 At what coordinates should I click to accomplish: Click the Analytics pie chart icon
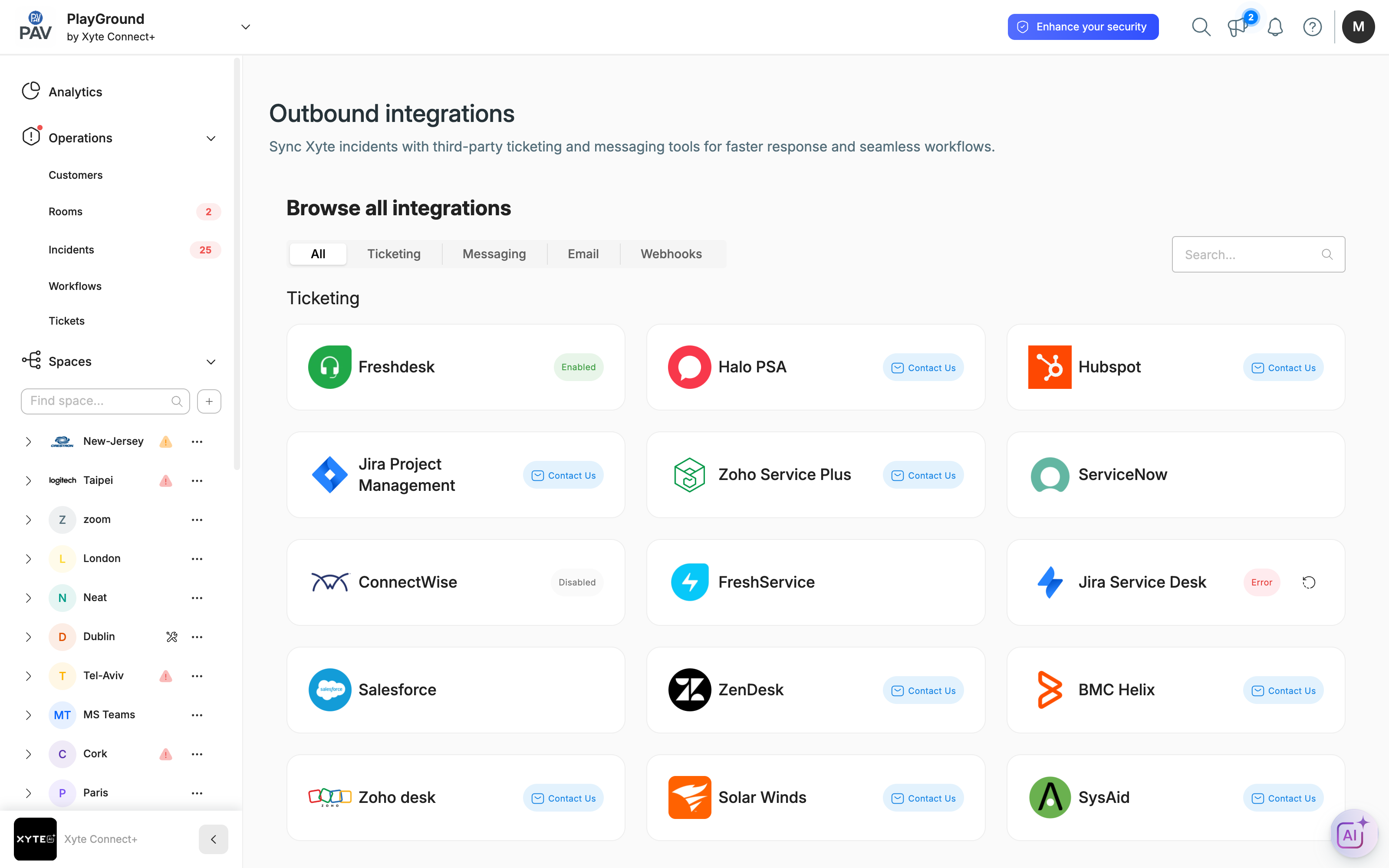(x=31, y=91)
